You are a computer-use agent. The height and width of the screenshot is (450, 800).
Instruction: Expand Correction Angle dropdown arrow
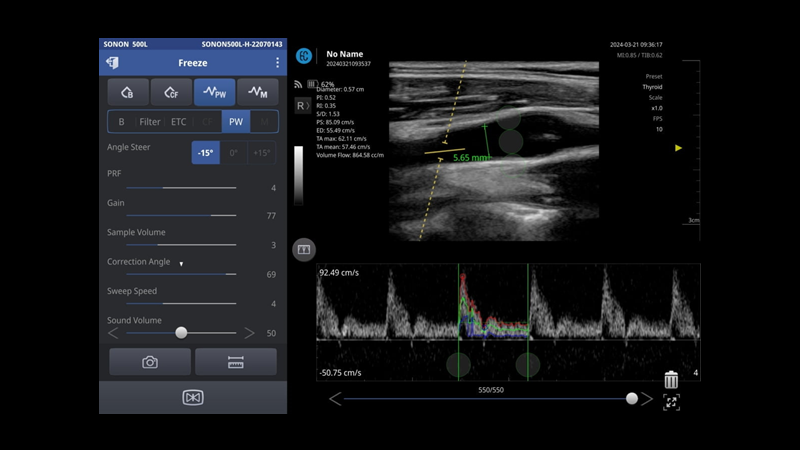point(181,263)
